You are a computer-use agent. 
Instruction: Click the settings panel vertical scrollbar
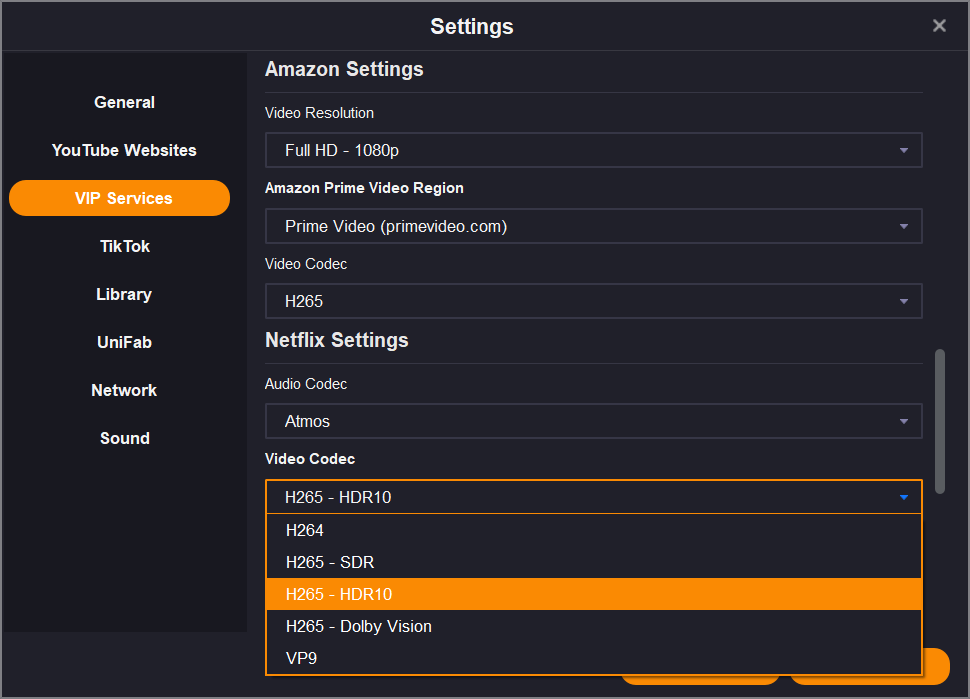click(939, 421)
